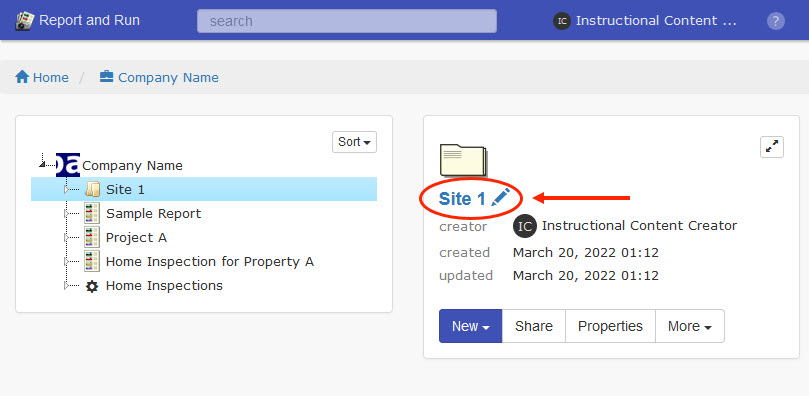Click the Site 1 folder icon in tree

(92, 189)
